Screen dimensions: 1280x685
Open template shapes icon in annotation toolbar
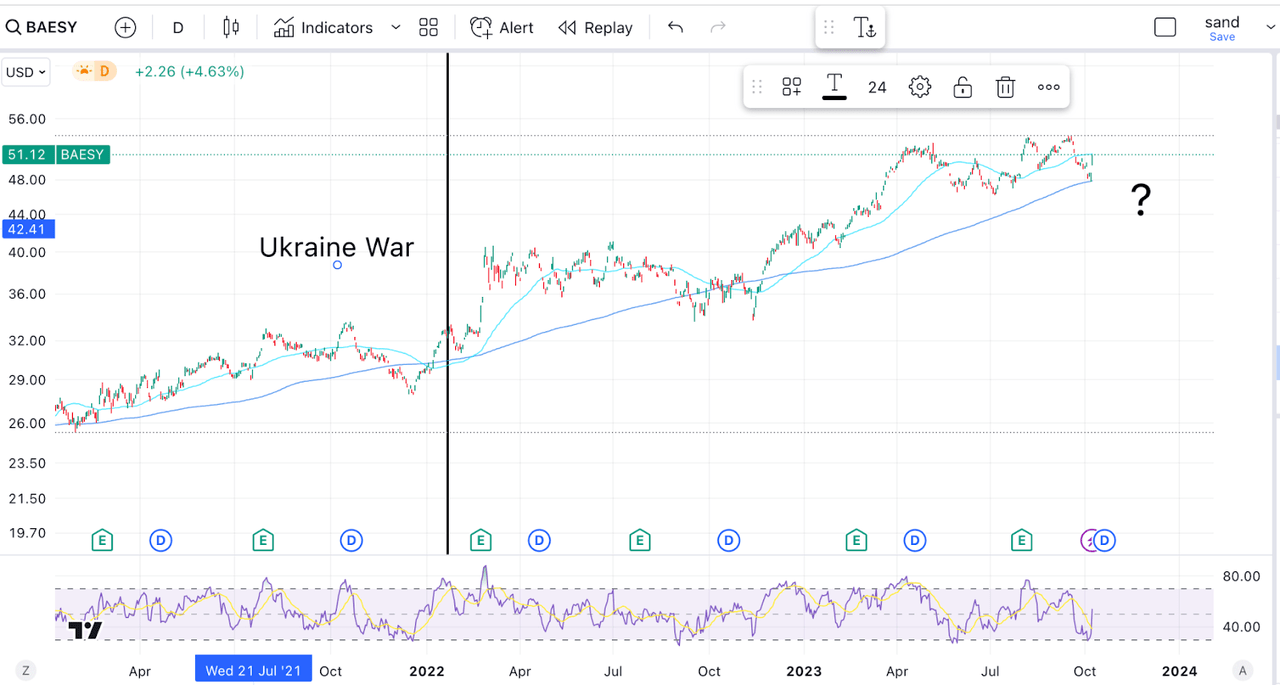coord(791,87)
